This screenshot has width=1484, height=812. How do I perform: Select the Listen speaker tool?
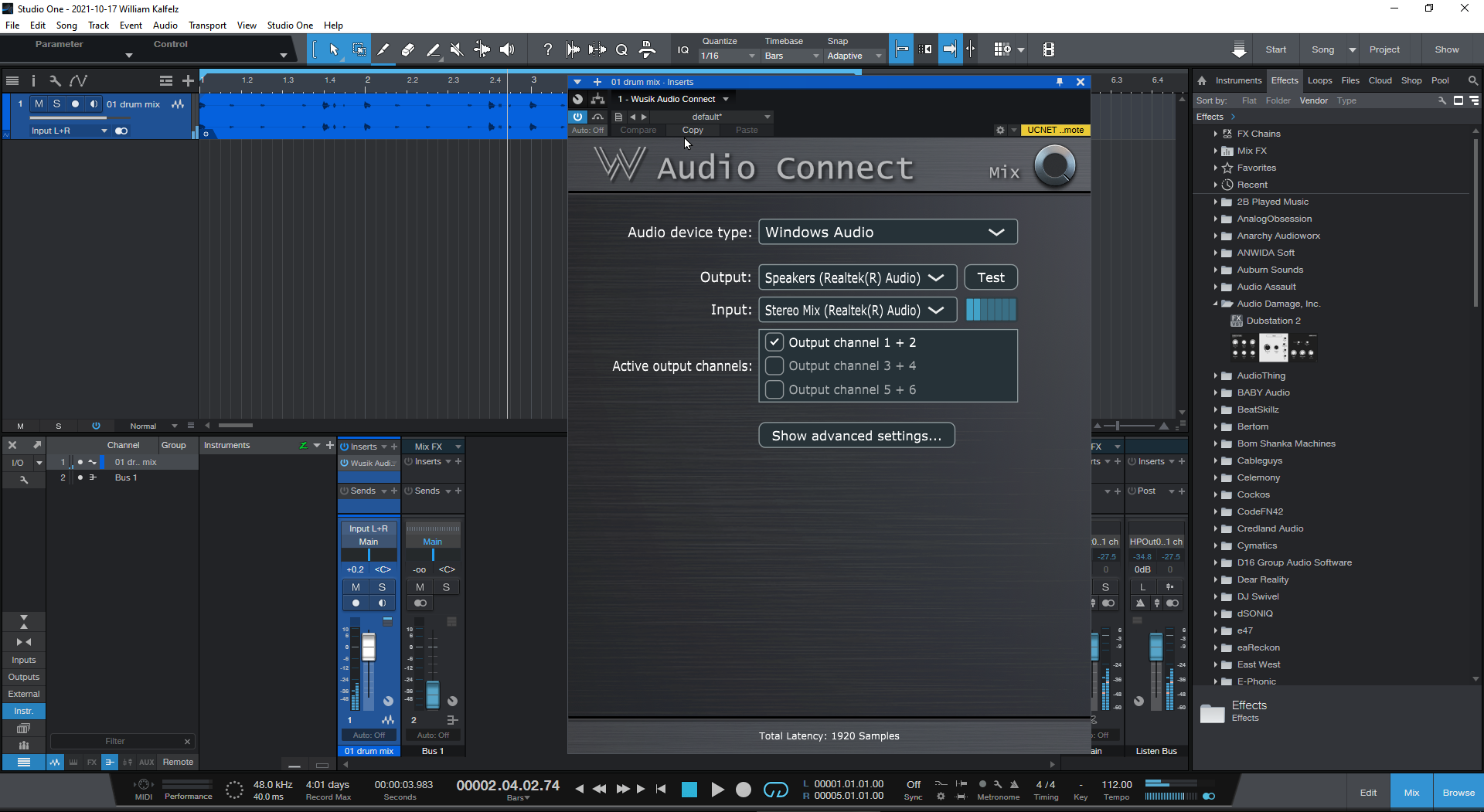coord(507,49)
